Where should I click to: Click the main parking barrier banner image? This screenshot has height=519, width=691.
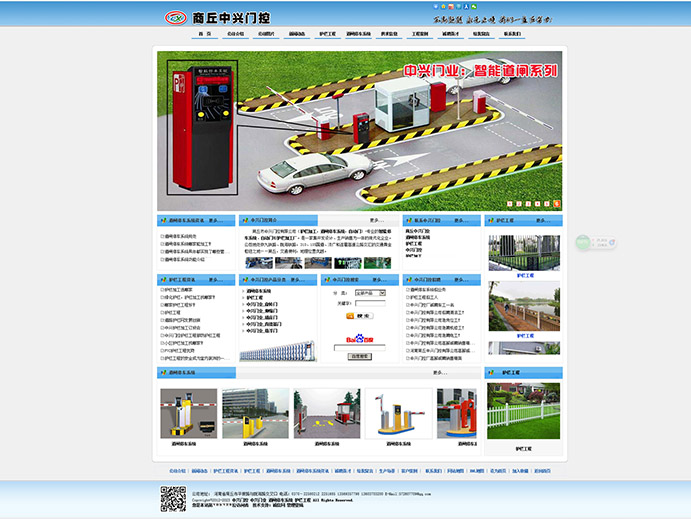coord(360,131)
